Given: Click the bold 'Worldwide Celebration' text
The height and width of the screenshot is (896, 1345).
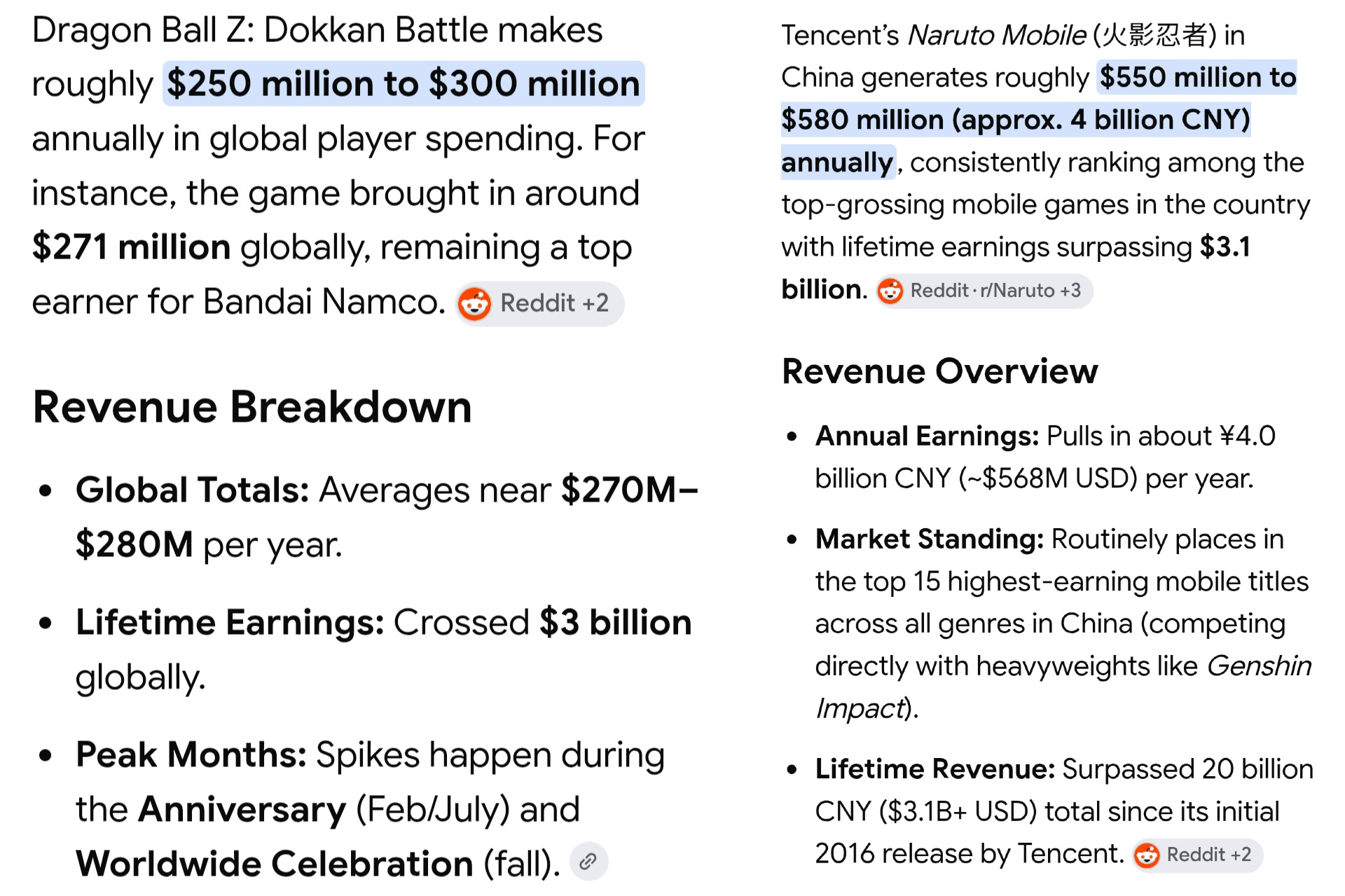Looking at the screenshot, I should 275,863.
